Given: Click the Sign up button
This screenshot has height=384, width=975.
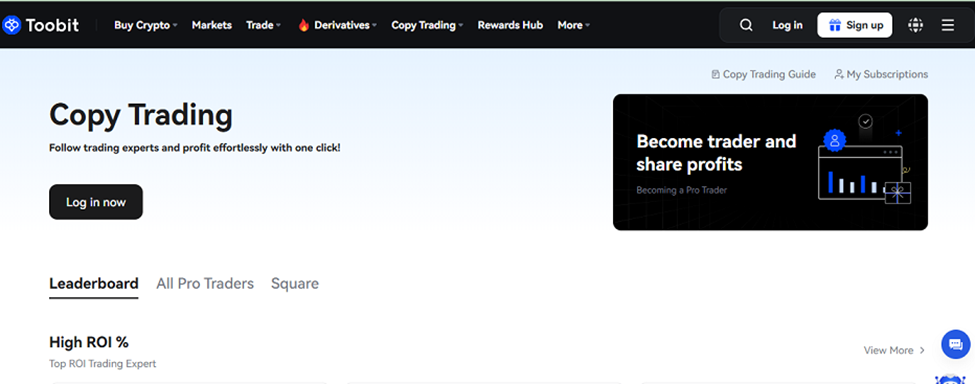Looking at the screenshot, I should pyautogui.click(x=855, y=25).
